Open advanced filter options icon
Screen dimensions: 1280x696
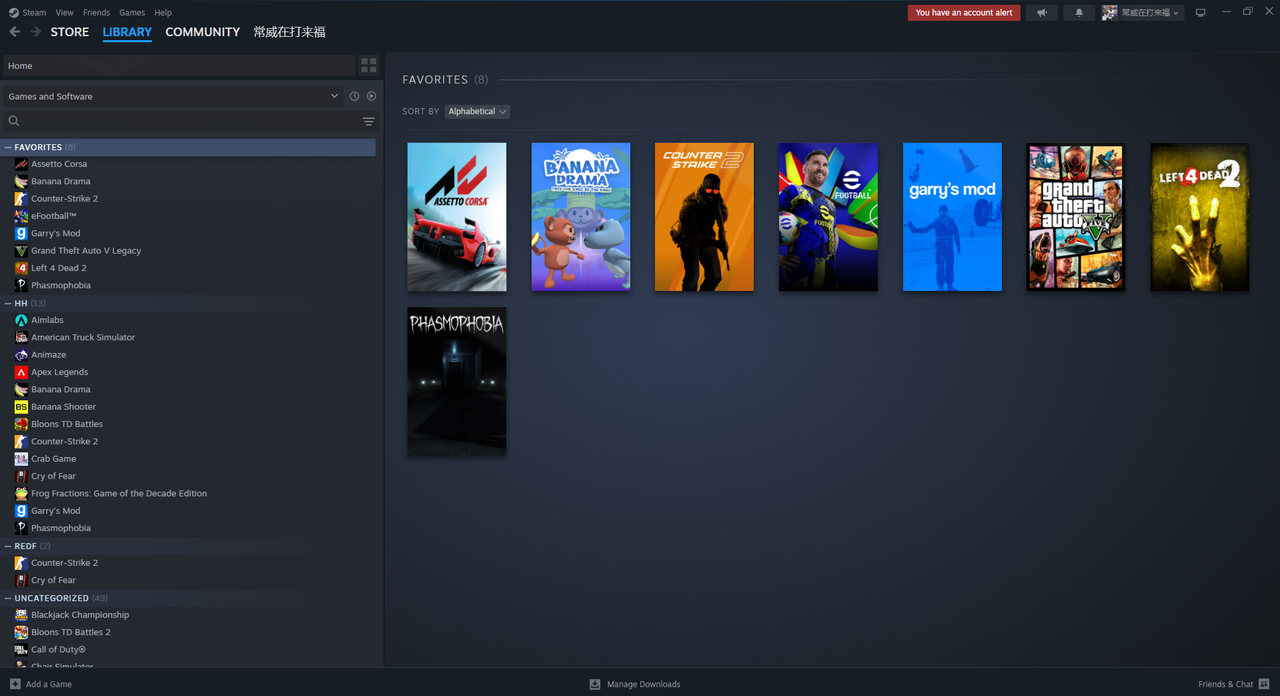[x=368, y=121]
